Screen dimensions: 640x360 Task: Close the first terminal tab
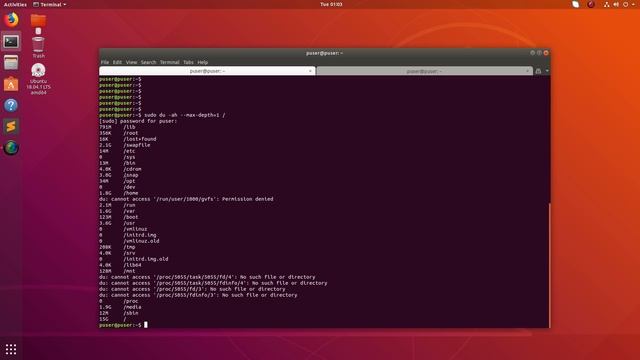tap(310, 71)
